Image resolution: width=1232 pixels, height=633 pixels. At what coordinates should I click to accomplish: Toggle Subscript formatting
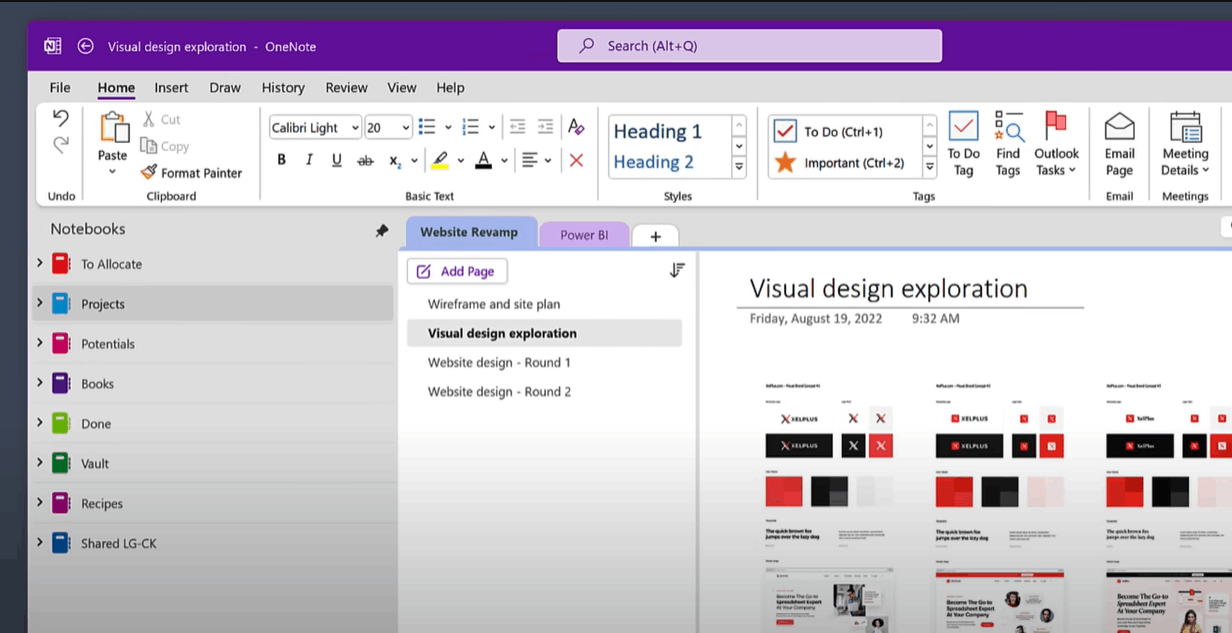tap(395, 160)
